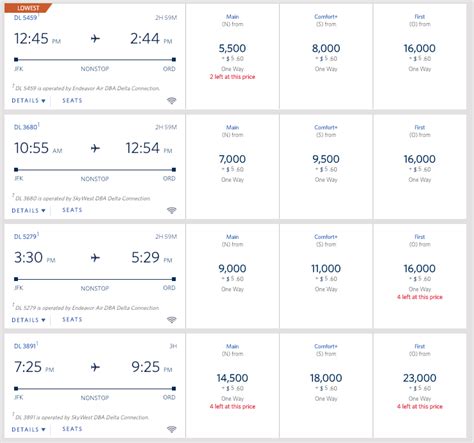Click the airplane icon on the 3:30 PM flight
The height and width of the screenshot is (443, 474).
point(95,258)
